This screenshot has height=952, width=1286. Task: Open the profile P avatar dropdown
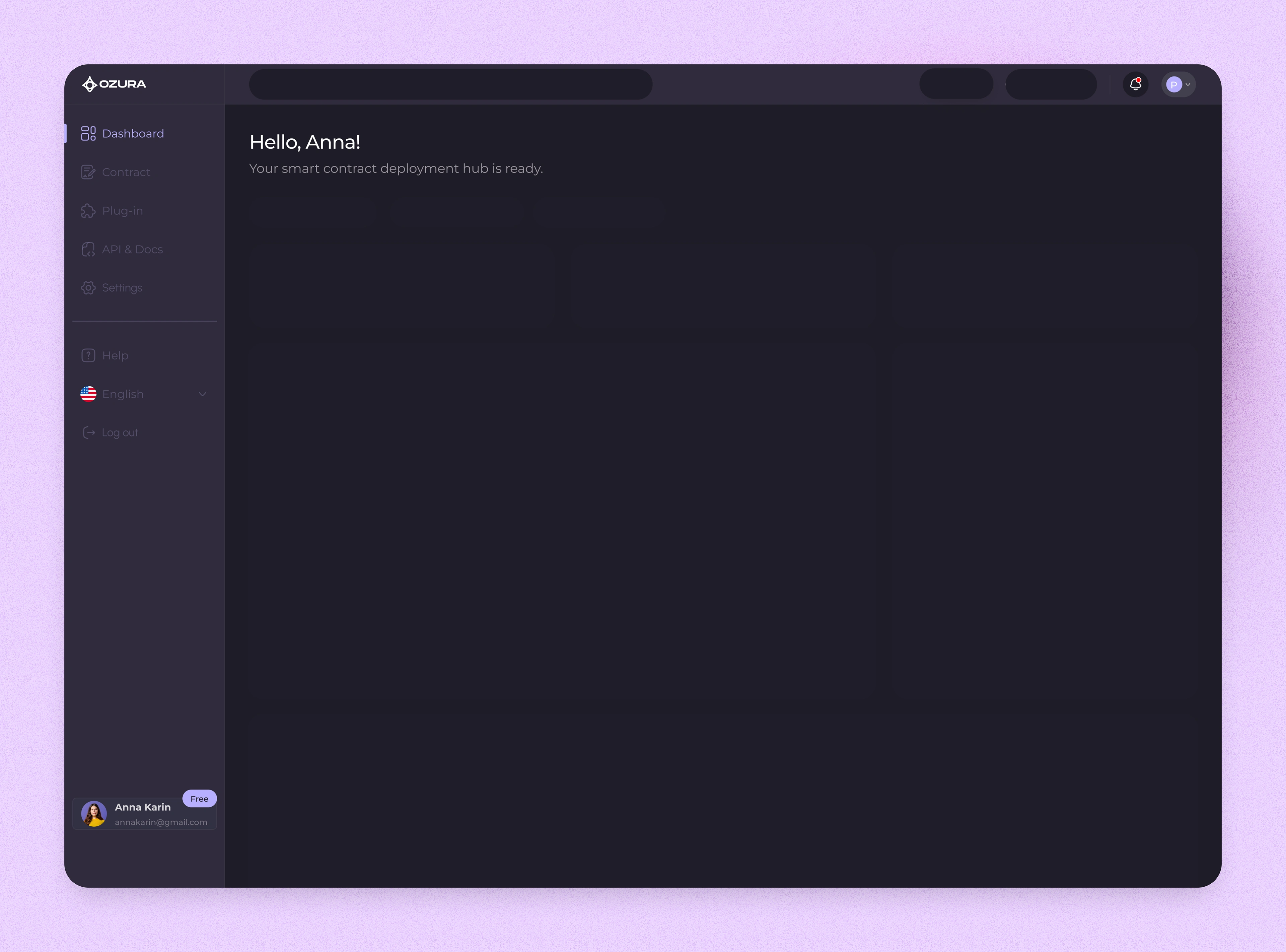point(1178,85)
